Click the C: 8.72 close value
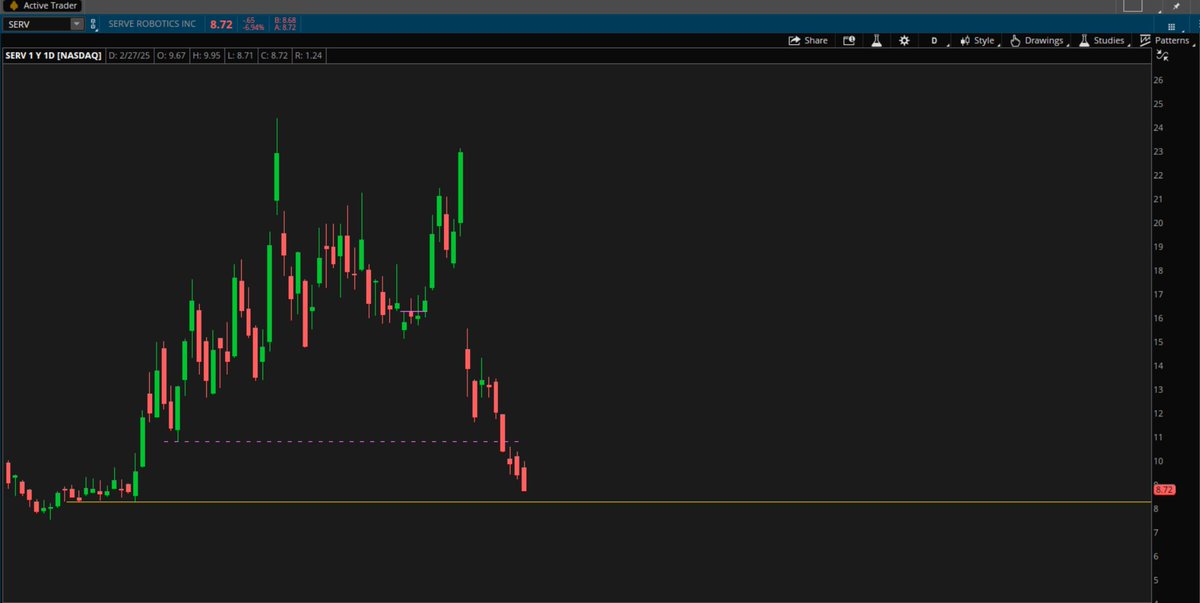This screenshot has height=603, width=1200. [274, 56]
